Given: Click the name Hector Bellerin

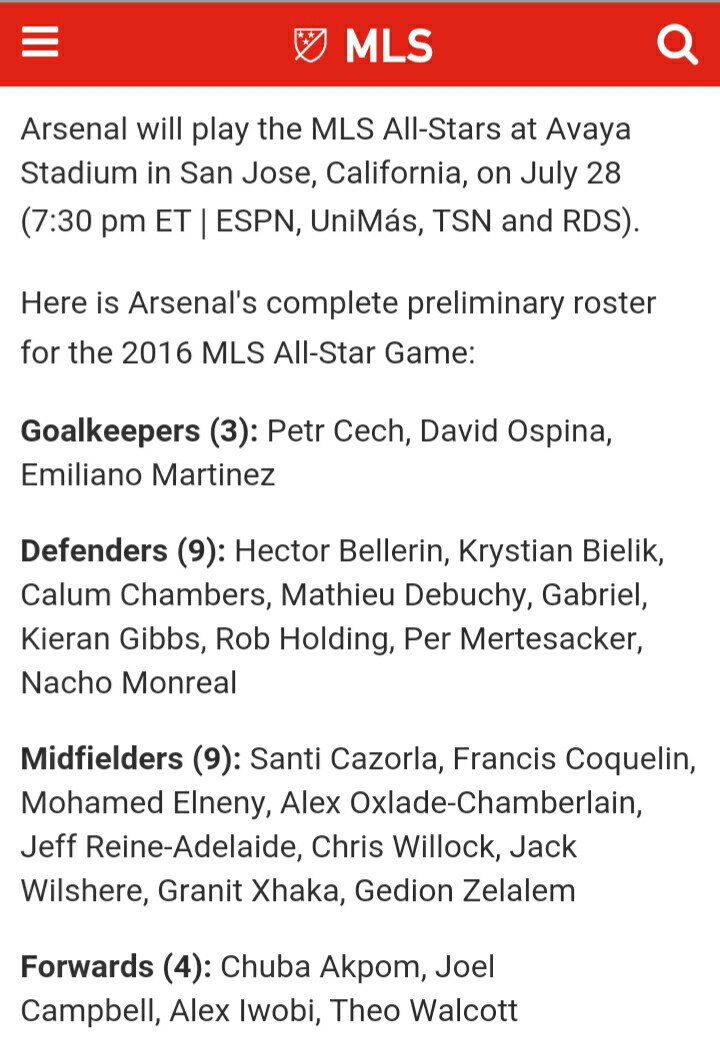Looking at the screenshot, I should [339, 551].
